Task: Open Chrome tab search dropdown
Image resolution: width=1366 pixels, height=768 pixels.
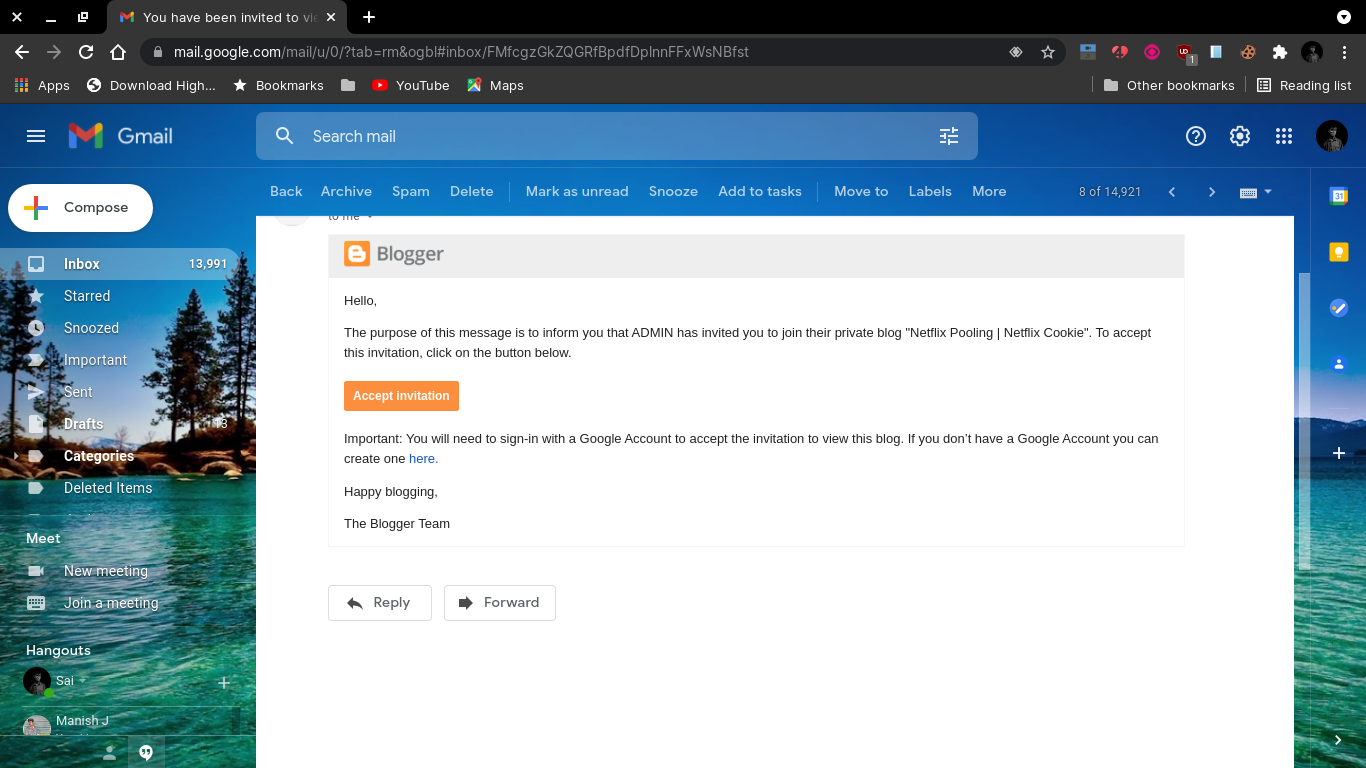Action: (x=1344, y=17)
